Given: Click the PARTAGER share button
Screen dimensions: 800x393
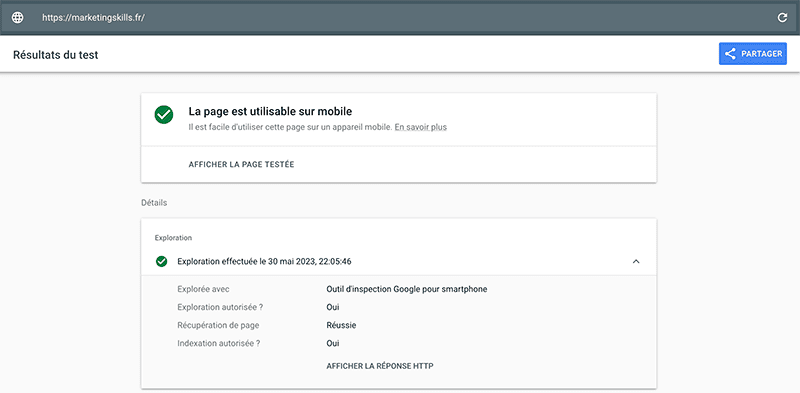Looking at the screenshot, I should pos(753,54).
